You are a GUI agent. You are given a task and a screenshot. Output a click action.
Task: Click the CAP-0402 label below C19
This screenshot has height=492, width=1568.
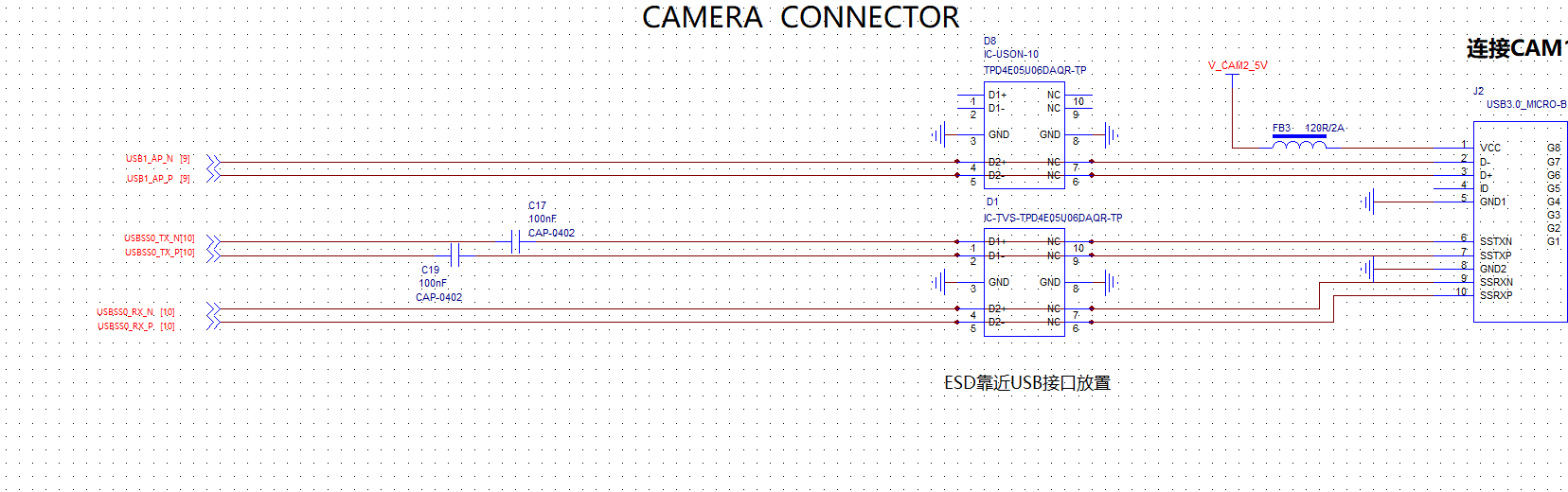439,297
